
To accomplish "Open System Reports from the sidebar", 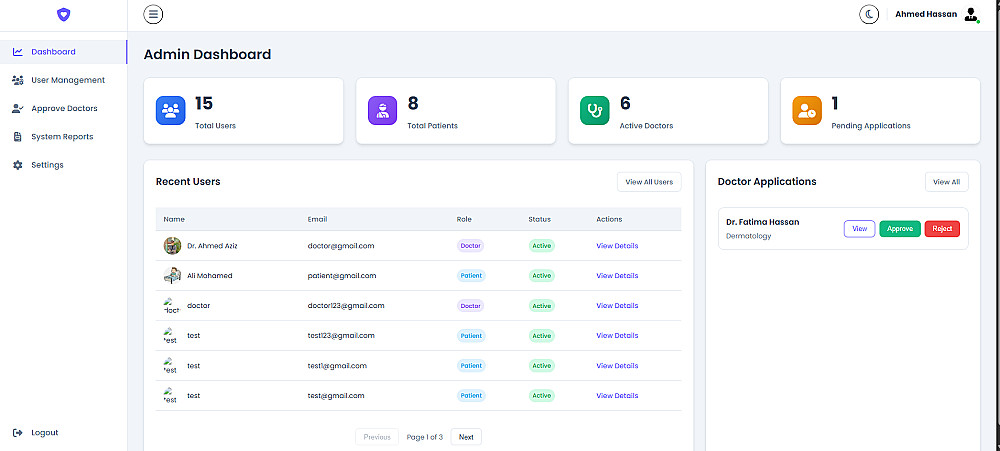I will point(64,137).
